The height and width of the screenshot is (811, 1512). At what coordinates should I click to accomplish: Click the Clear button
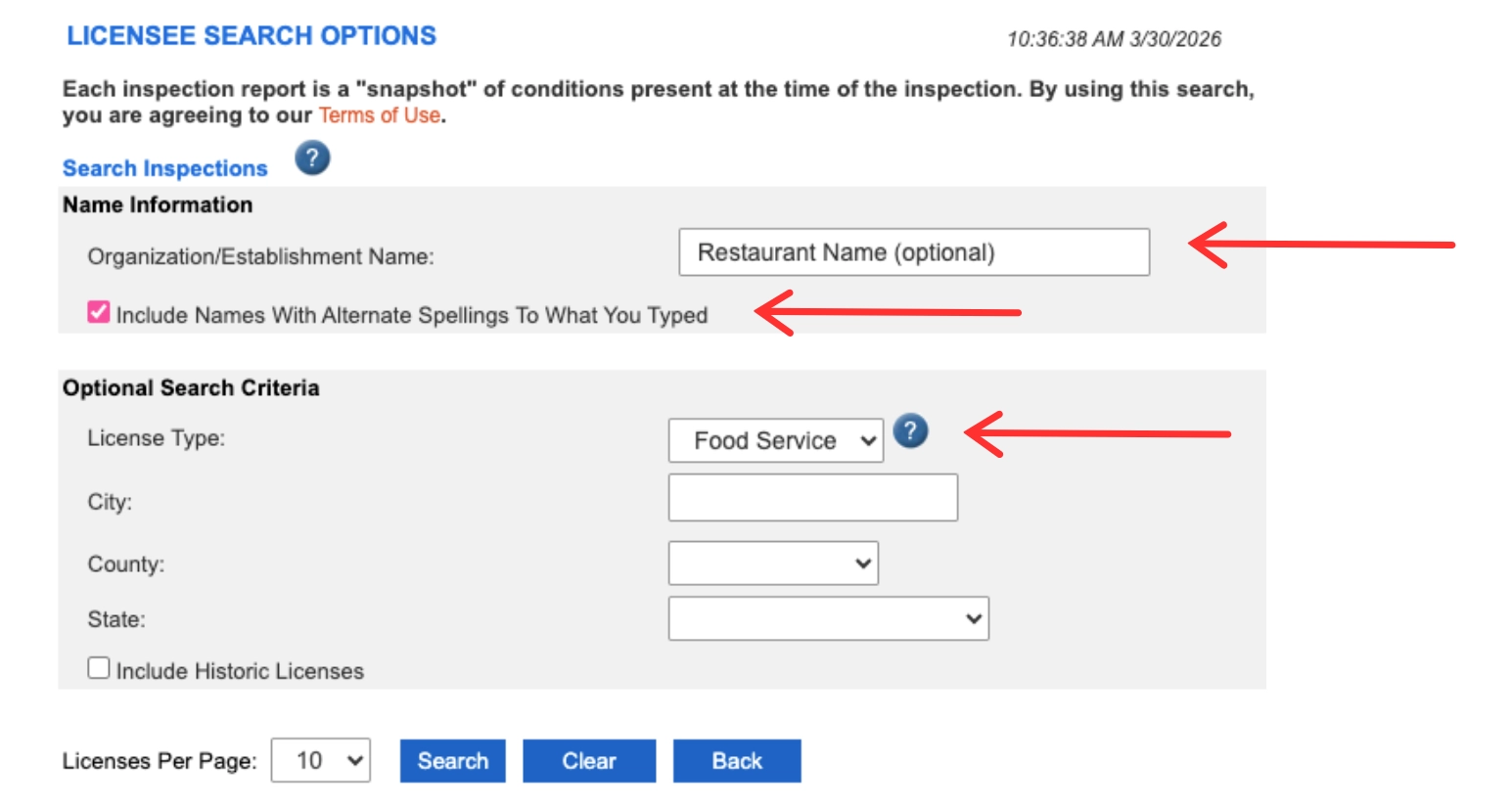[589, 760]
